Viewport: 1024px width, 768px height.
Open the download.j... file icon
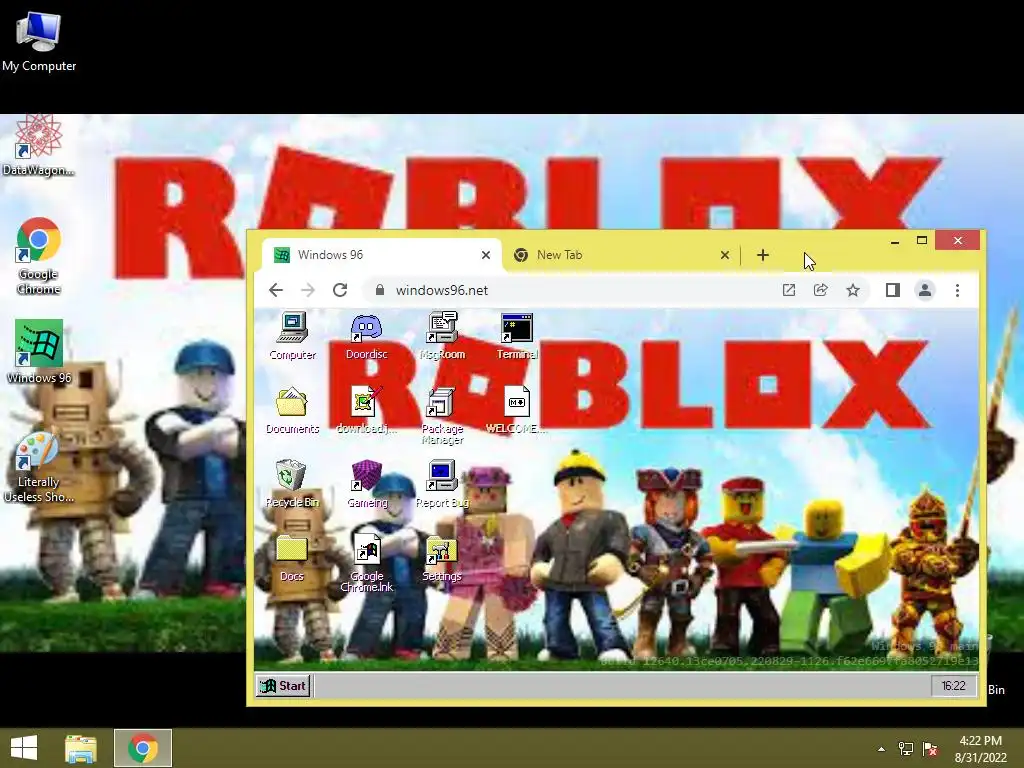click(x=366, y=411)
